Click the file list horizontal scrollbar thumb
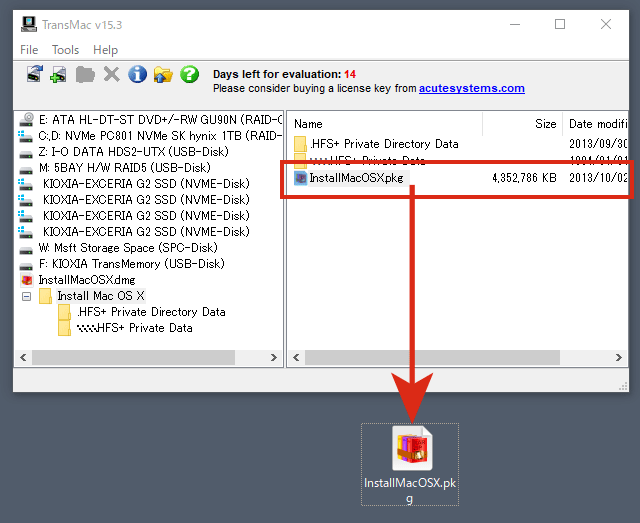This screenshot has height=523, width=640. 432,358
